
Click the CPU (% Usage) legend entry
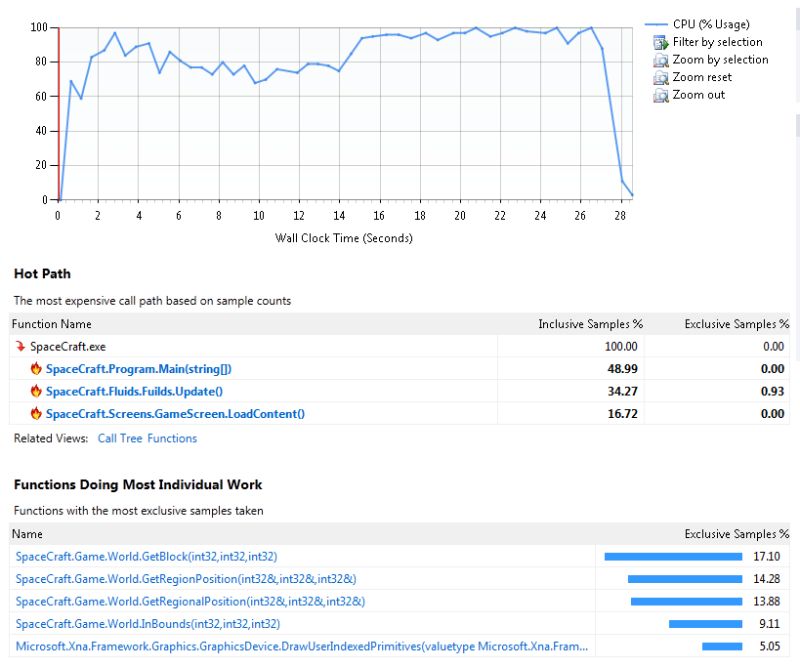coord(697,24)
